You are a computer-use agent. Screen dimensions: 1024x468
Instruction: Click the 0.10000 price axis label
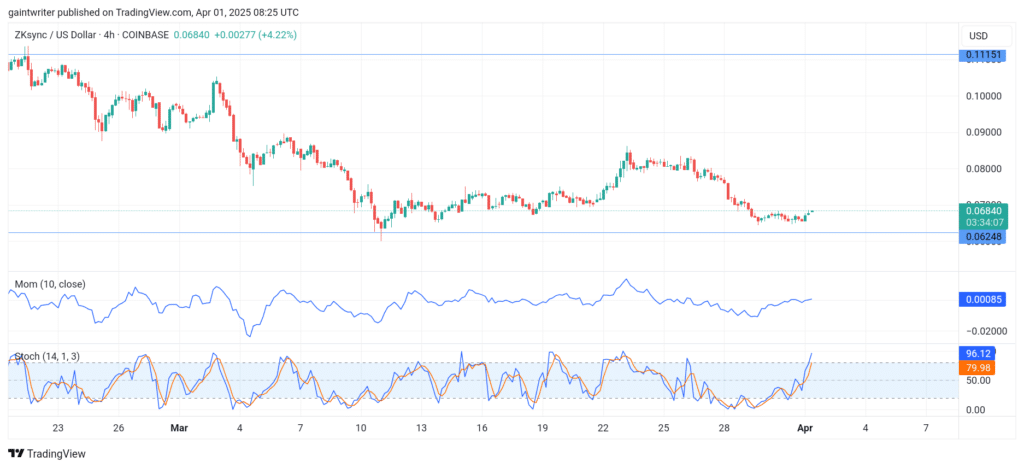point(982,95)
